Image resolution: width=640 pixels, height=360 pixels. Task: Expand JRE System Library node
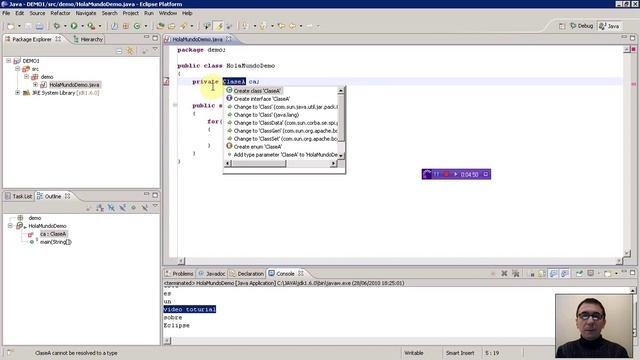click(18, 93)
